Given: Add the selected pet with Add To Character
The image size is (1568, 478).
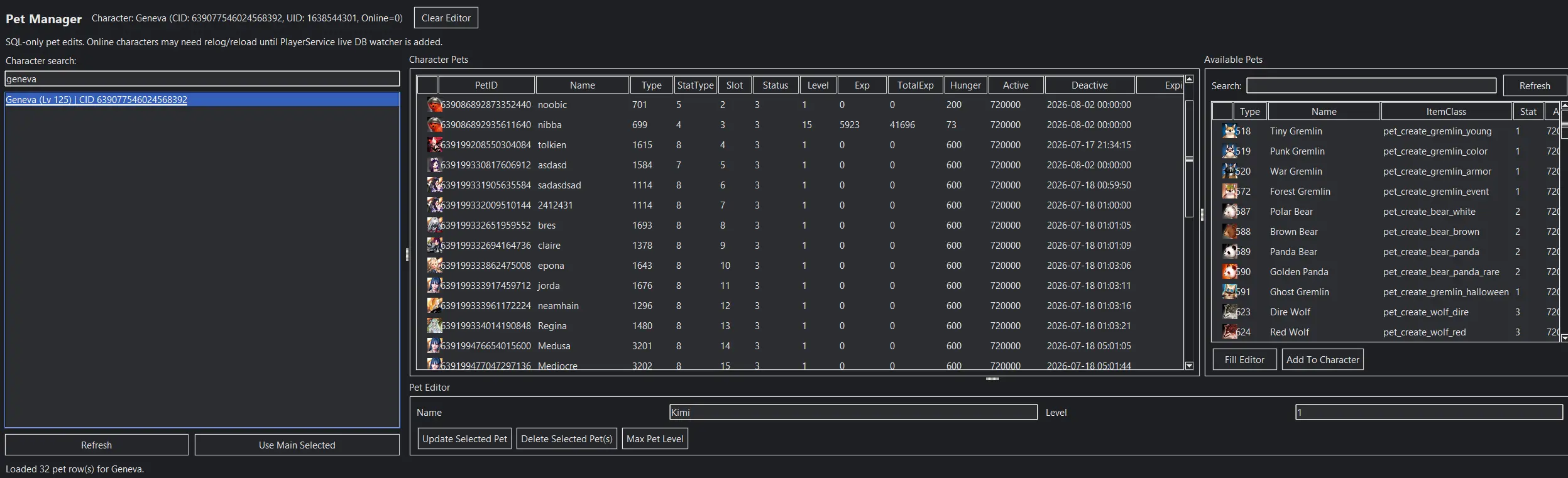Looking at the screenshot, I should point(1323,360).
